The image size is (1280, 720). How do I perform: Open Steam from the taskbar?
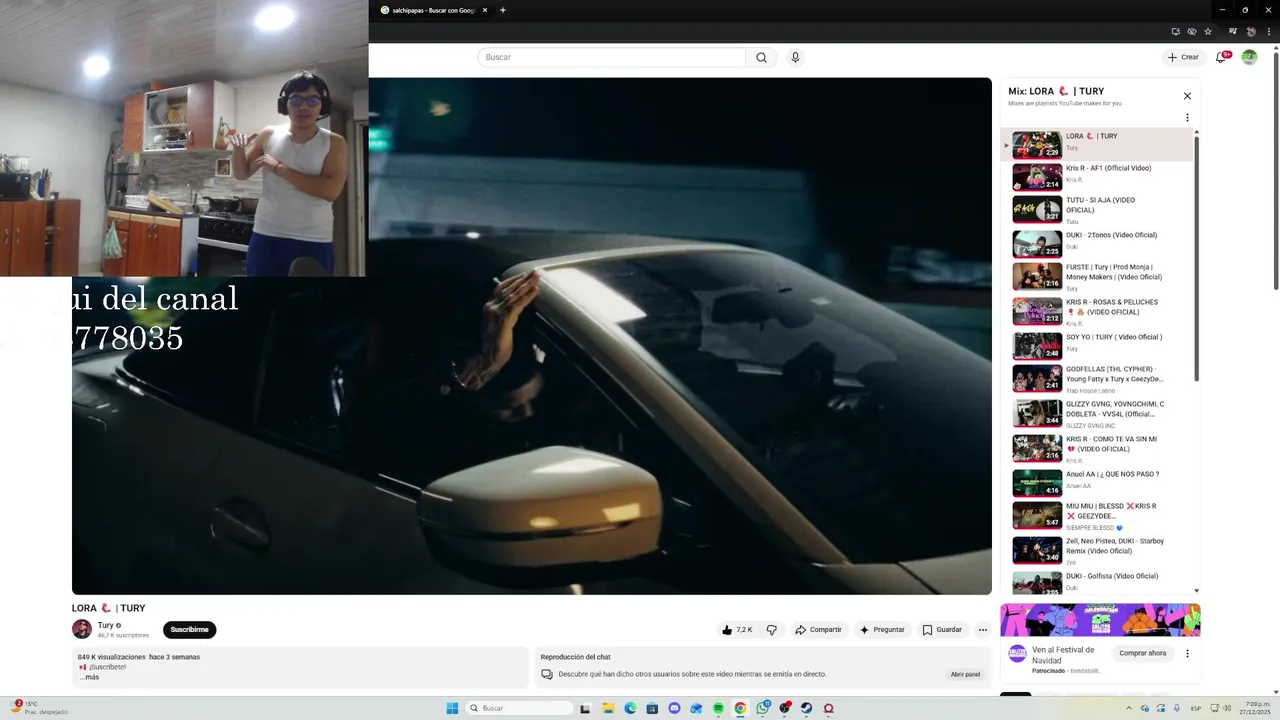click(x=806, y=708)
